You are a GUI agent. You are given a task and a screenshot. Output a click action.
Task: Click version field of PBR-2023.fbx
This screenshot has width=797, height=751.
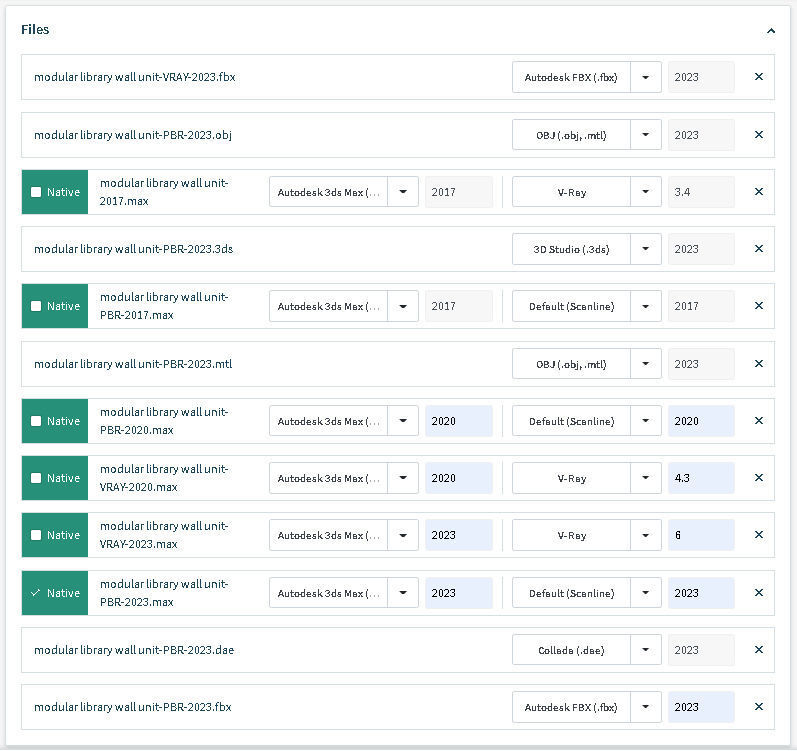point(700,707)
